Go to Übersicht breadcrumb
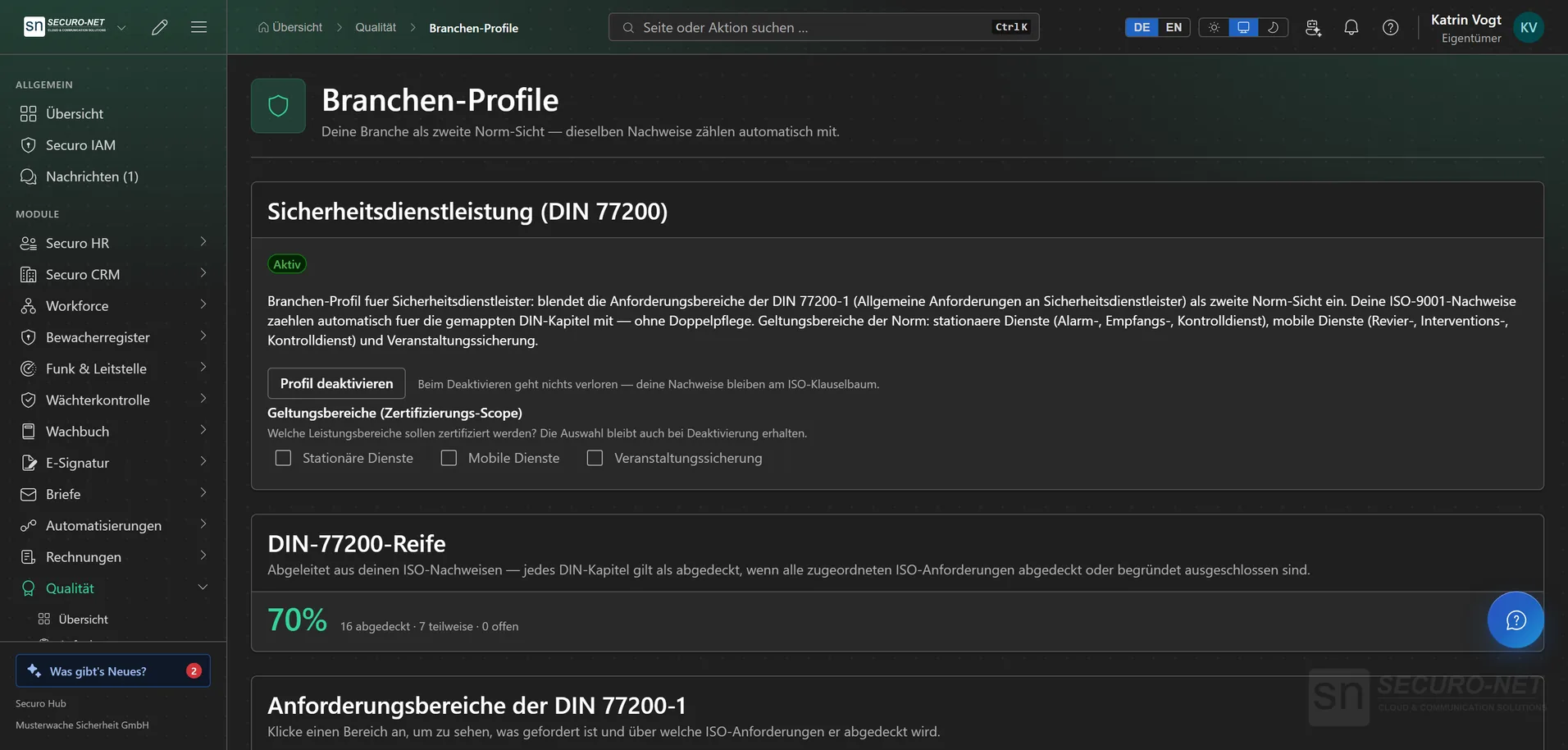The width and height of the screenshot is (1568, 750). click(x=290, y=27)
